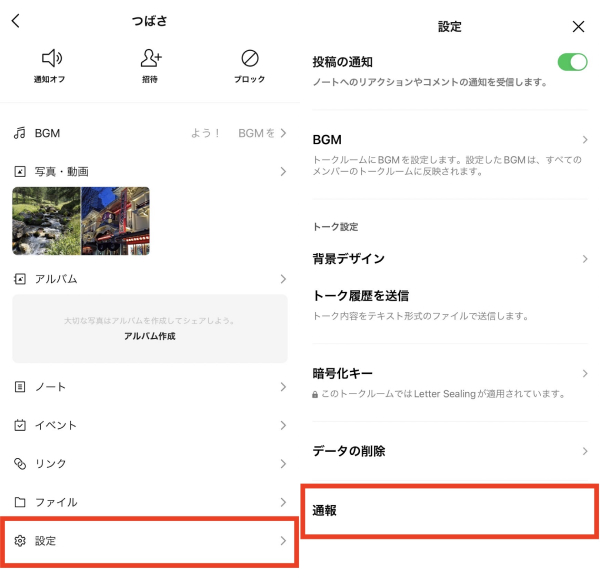Tap the 通知オフ label
Image resolution: width=600 pixels, height=578 pixels.
[x=49, y=79]
